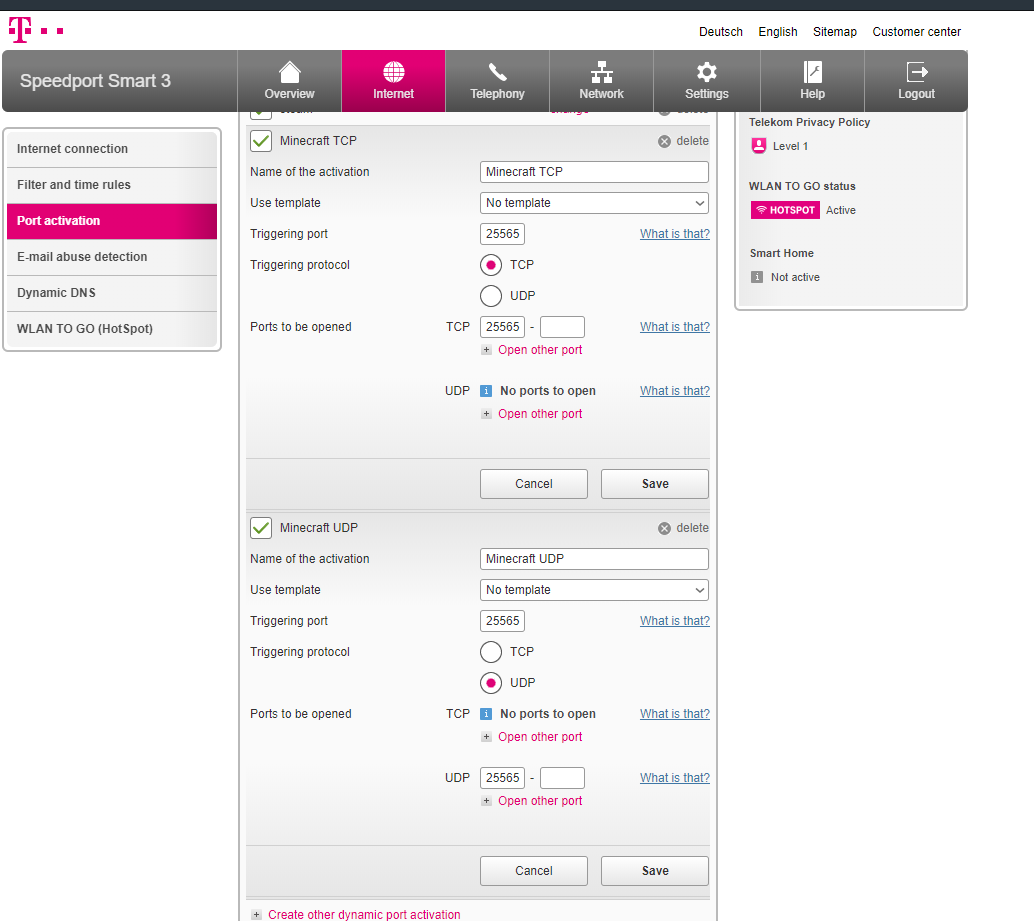1034x921 pixels.
Task: Edit the Minecraft TCP name field
Action: (x=594, y=172)
